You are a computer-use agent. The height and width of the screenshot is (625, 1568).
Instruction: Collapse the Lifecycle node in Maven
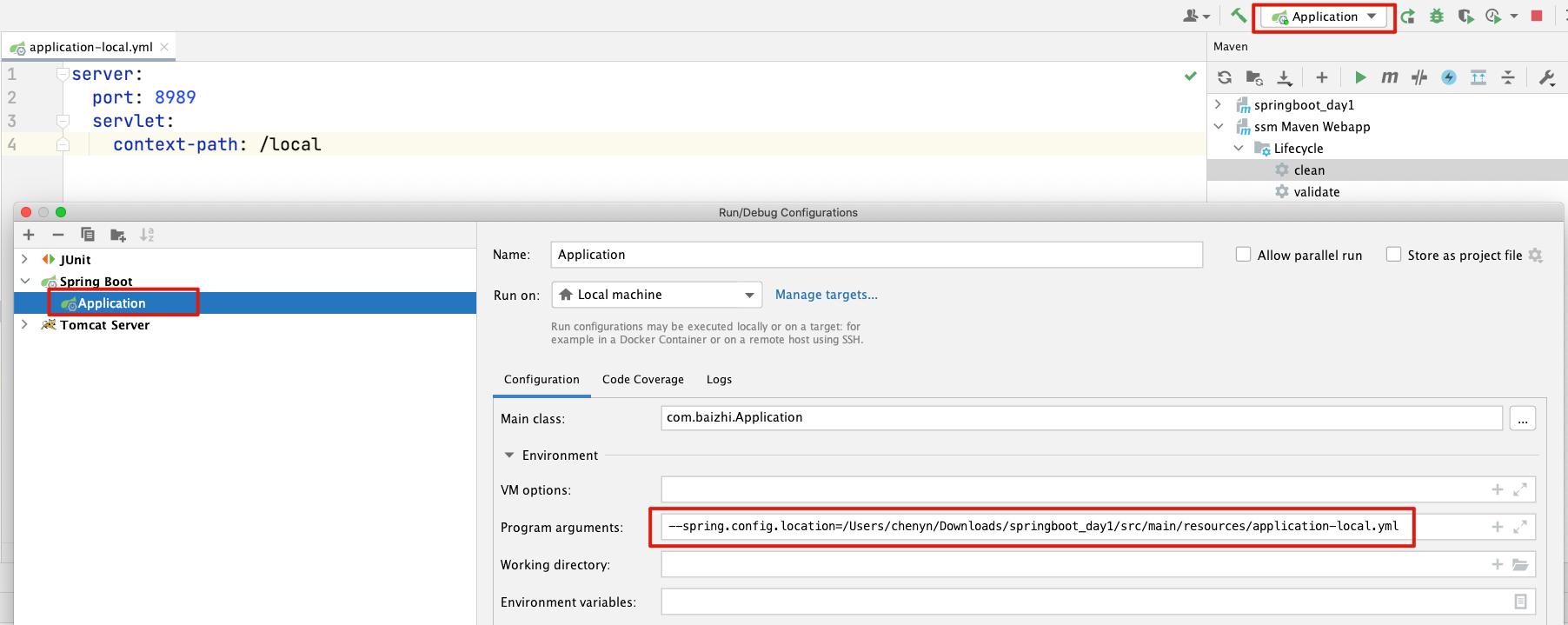tap(1239, 148)
